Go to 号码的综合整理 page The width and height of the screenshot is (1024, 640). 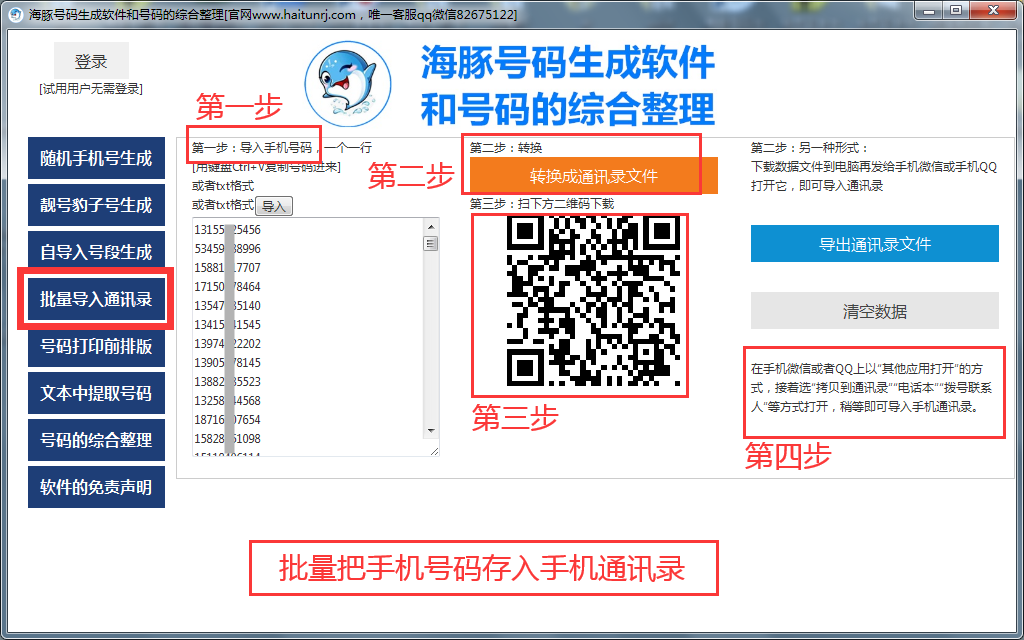pyautogui.click(x=96, y=440)
